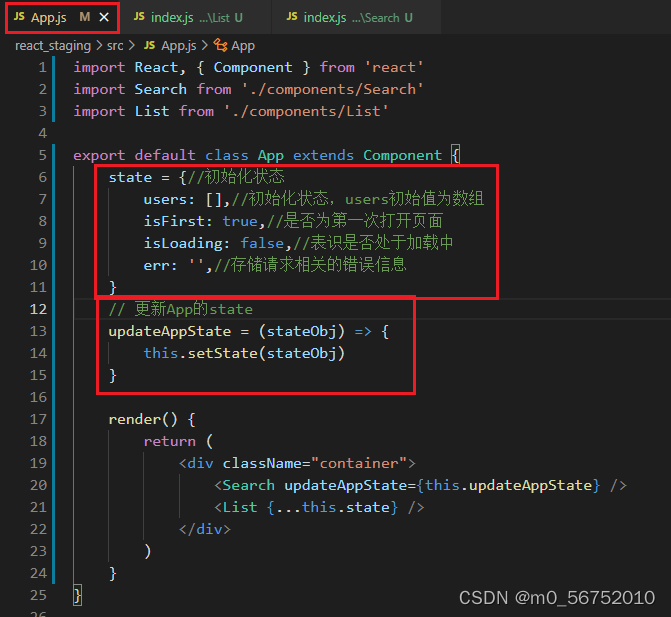Click the word Component after extends
Viewport: 671px width, 617px height.
[402, 155]
